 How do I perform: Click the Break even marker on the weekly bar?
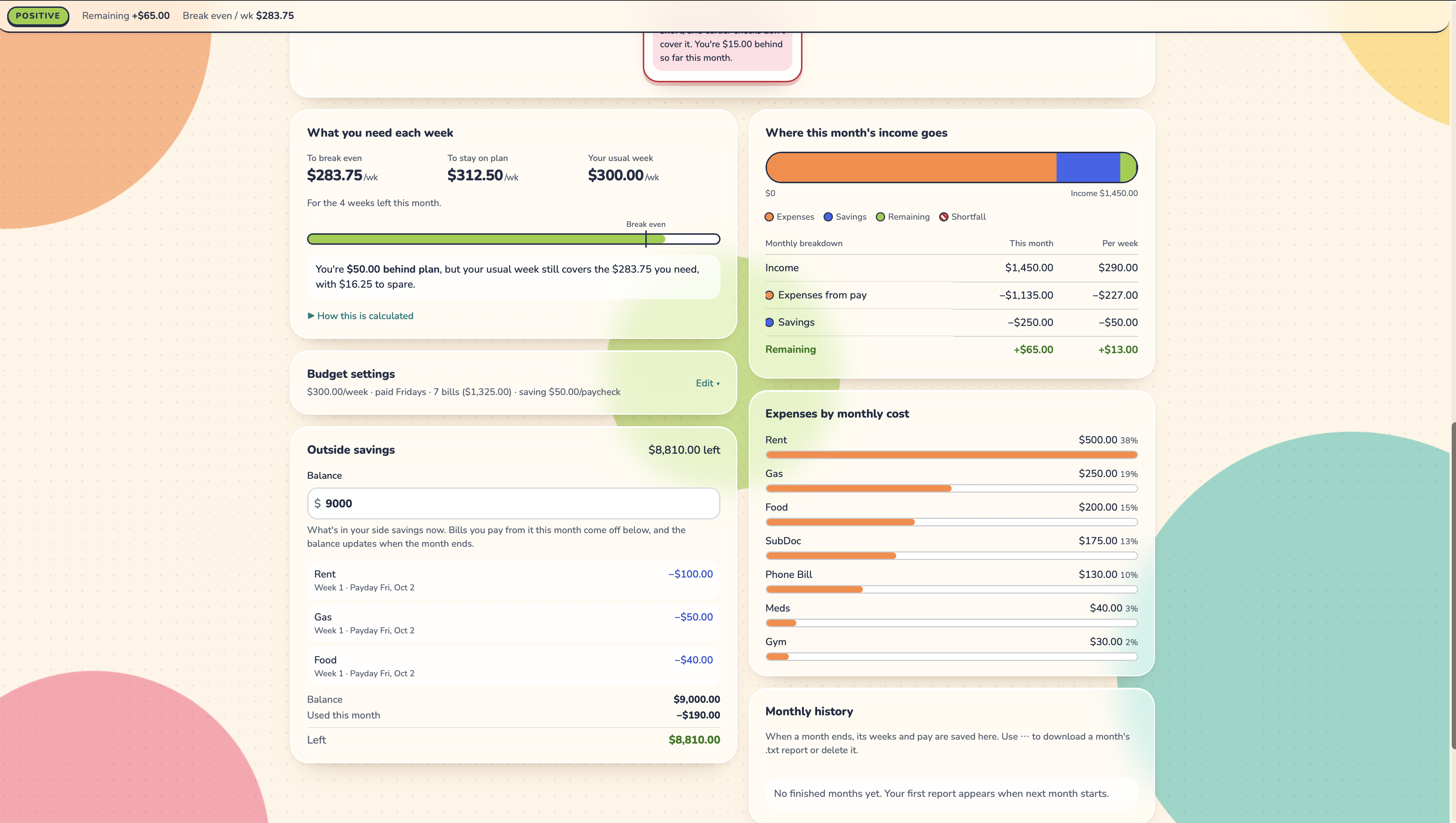point(646,239)
